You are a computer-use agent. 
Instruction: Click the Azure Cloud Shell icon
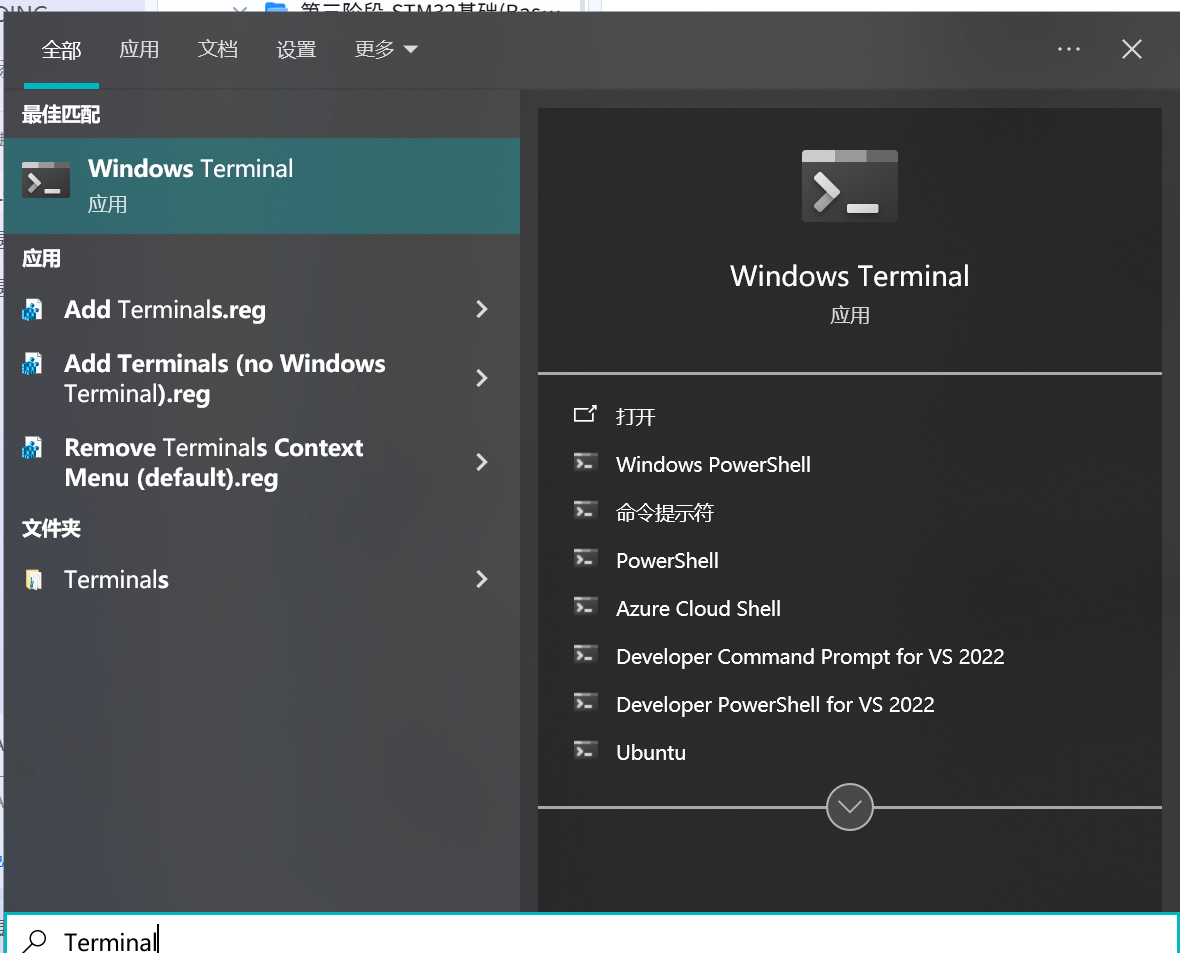585,606
